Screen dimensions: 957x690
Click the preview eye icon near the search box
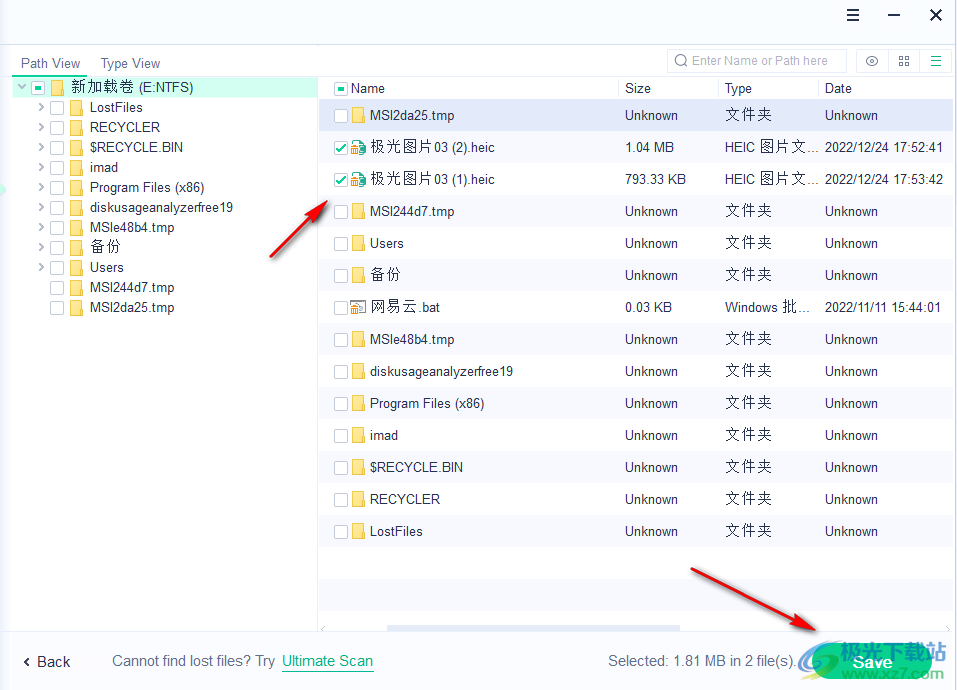pyautogui.click(x=871, y=61)
